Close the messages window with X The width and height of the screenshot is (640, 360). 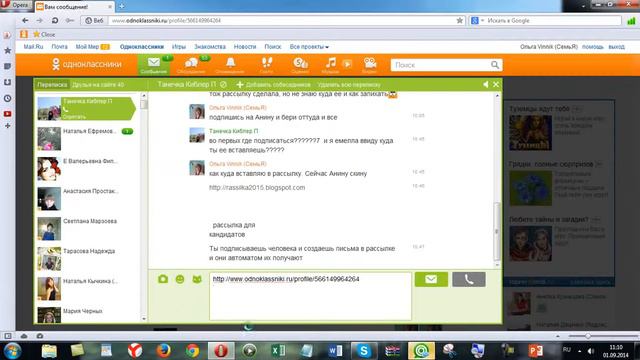click(496, 84)
